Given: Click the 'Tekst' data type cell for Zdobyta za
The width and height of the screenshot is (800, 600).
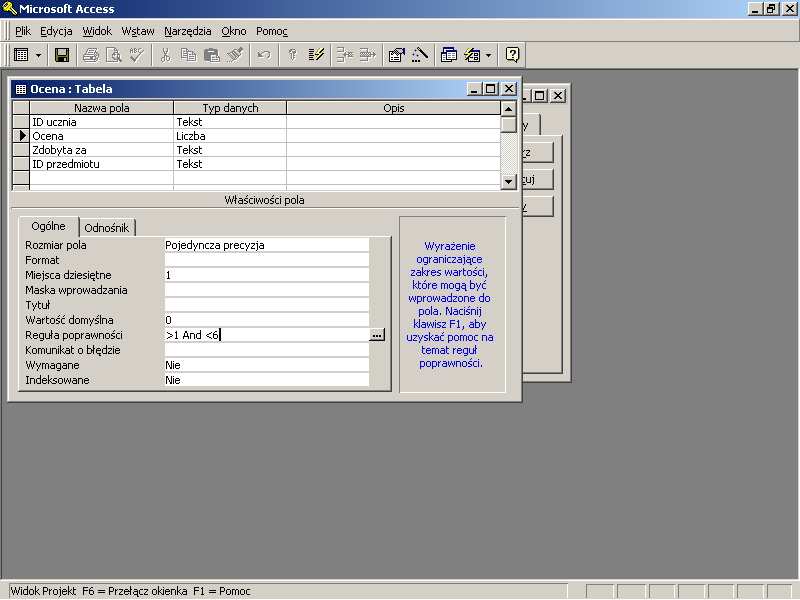Looking at the screenshot, I should click(x=229, y=150).
